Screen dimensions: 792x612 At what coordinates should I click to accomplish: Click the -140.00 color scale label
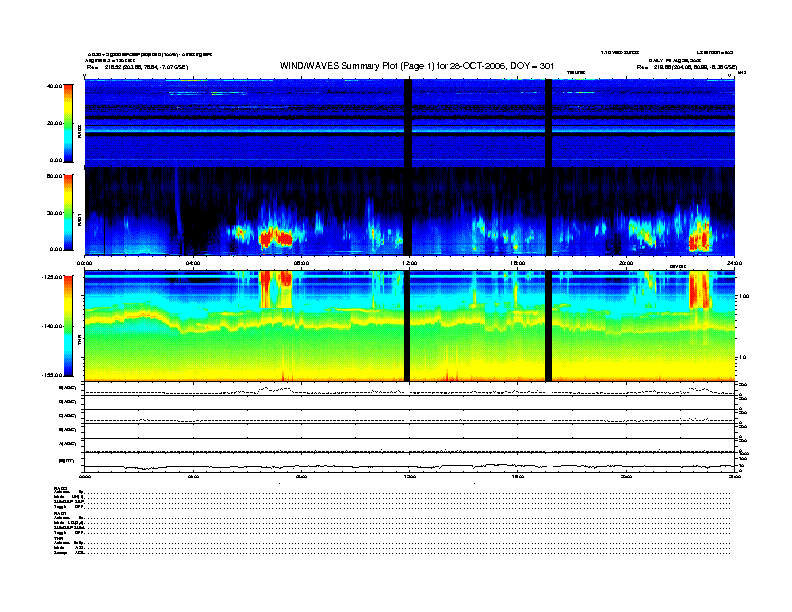(52, 326)
